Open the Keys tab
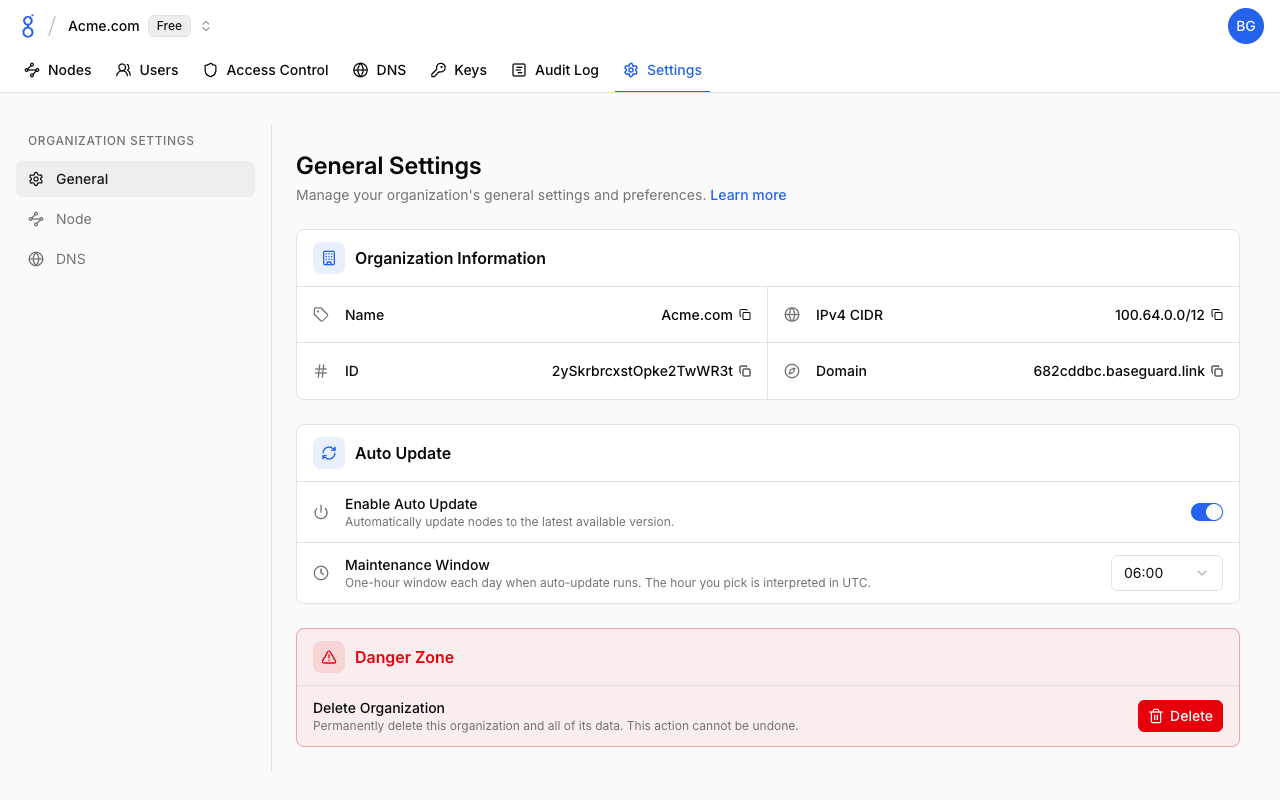Image resolution: width=1280 pixels, height=800 pixels. pos(459,70)
